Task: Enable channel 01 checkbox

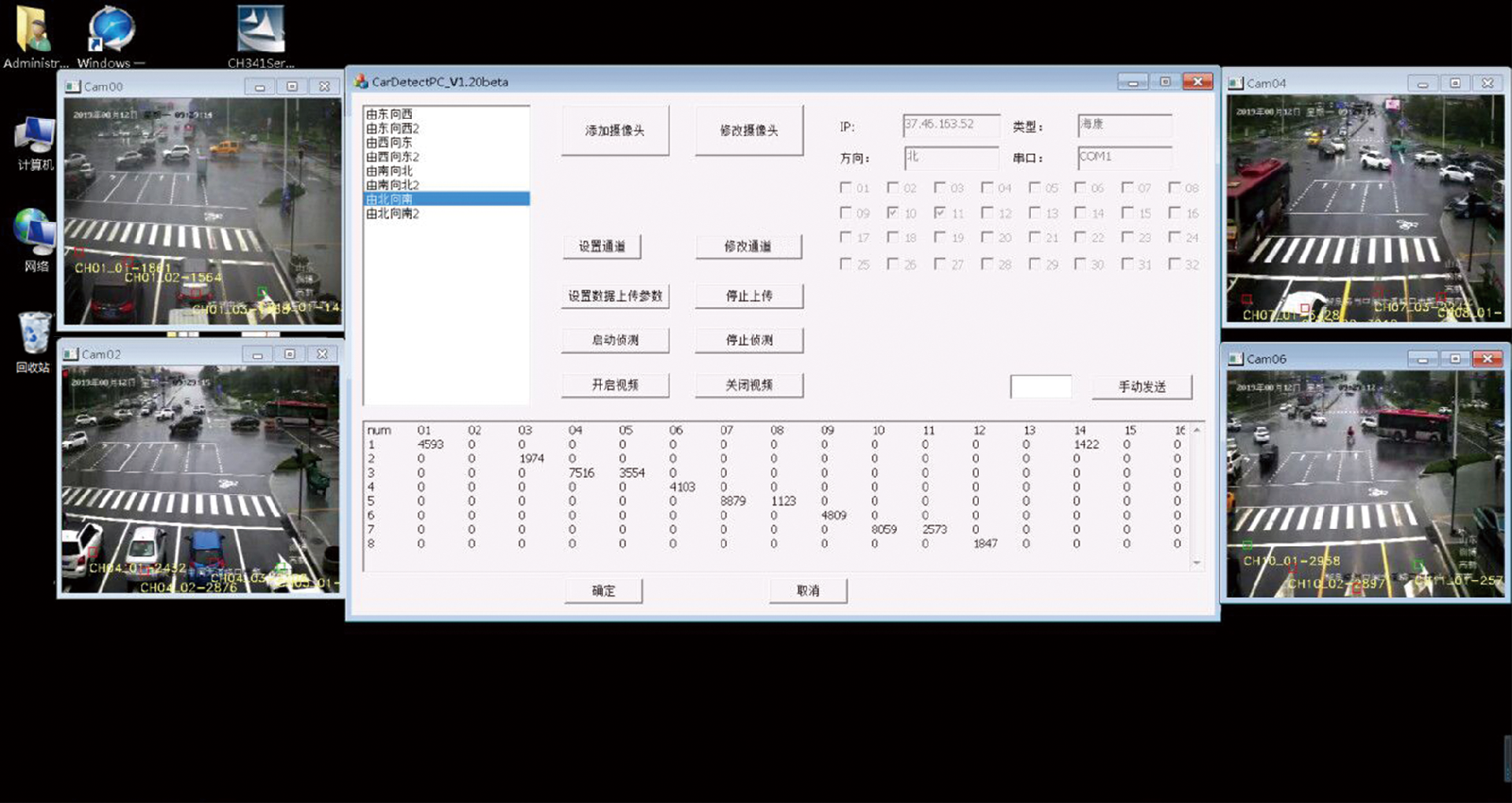Action: 846,187
